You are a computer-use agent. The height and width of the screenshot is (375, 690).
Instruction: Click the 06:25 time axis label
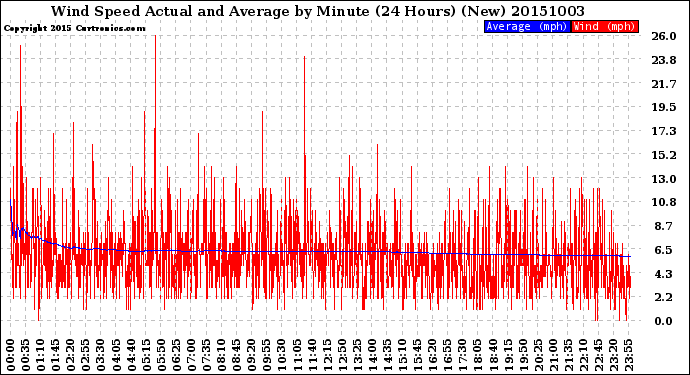pos(176,355)
